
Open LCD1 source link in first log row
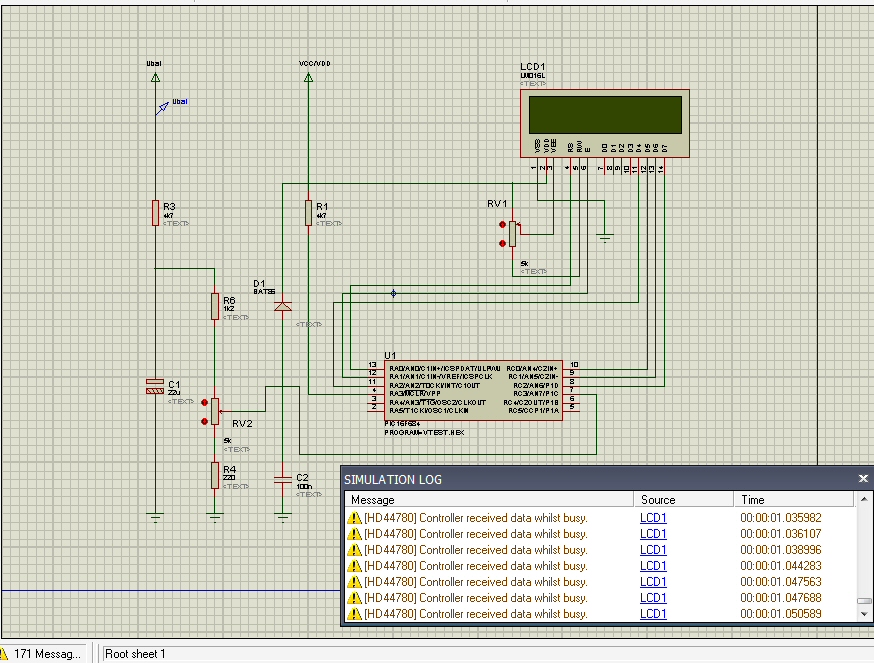click(x=653, y=518)
